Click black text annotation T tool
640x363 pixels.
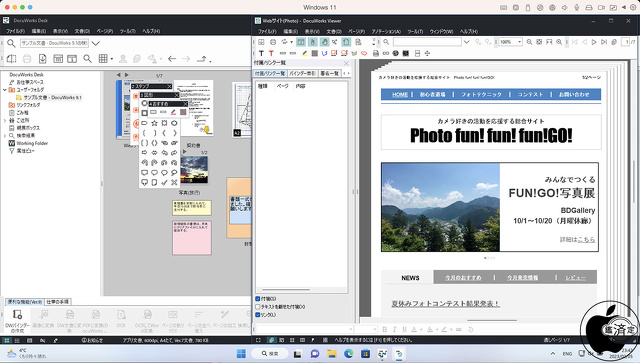pyautogui.click(x=261, y=53)
